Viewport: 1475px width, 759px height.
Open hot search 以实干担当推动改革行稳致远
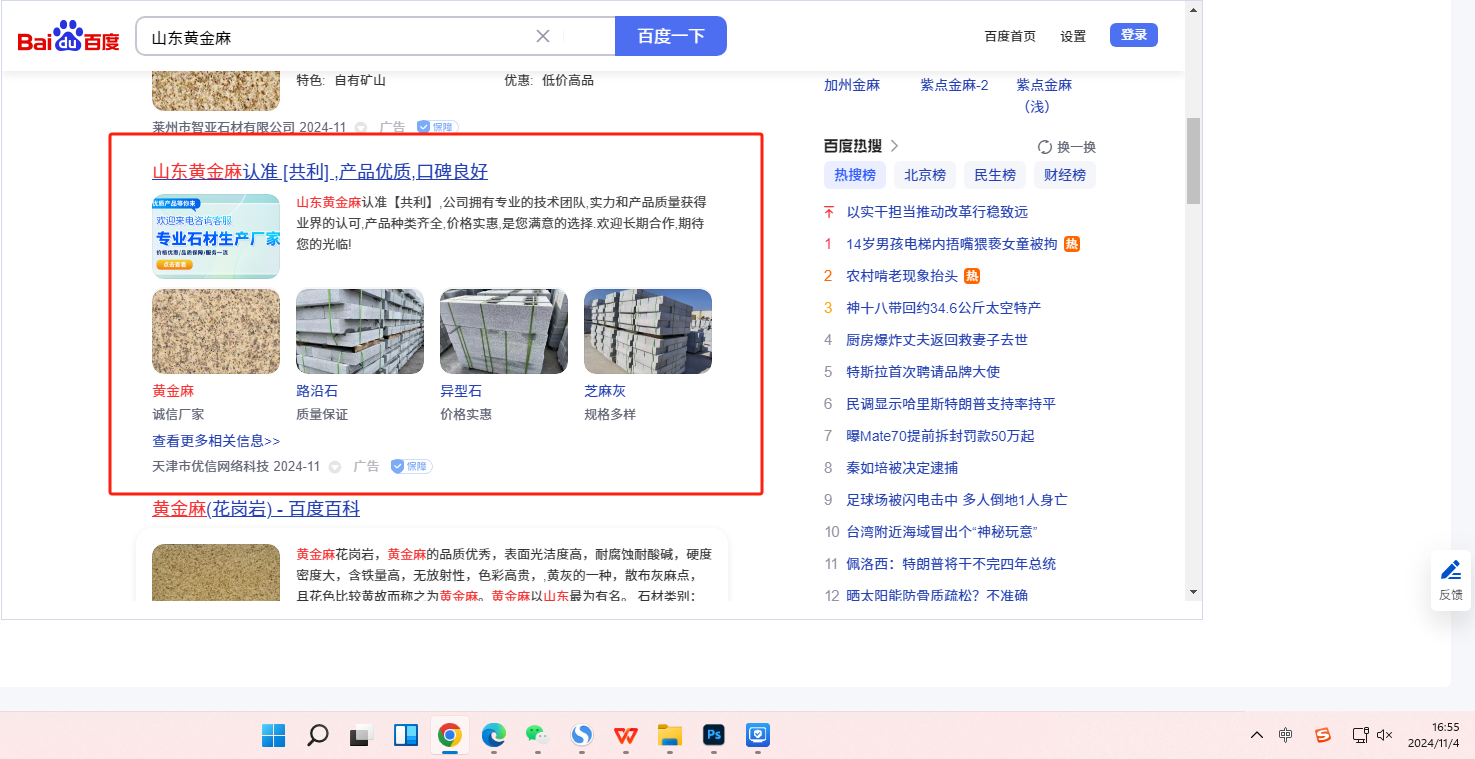pyautogui.click(x=937, y=212)
